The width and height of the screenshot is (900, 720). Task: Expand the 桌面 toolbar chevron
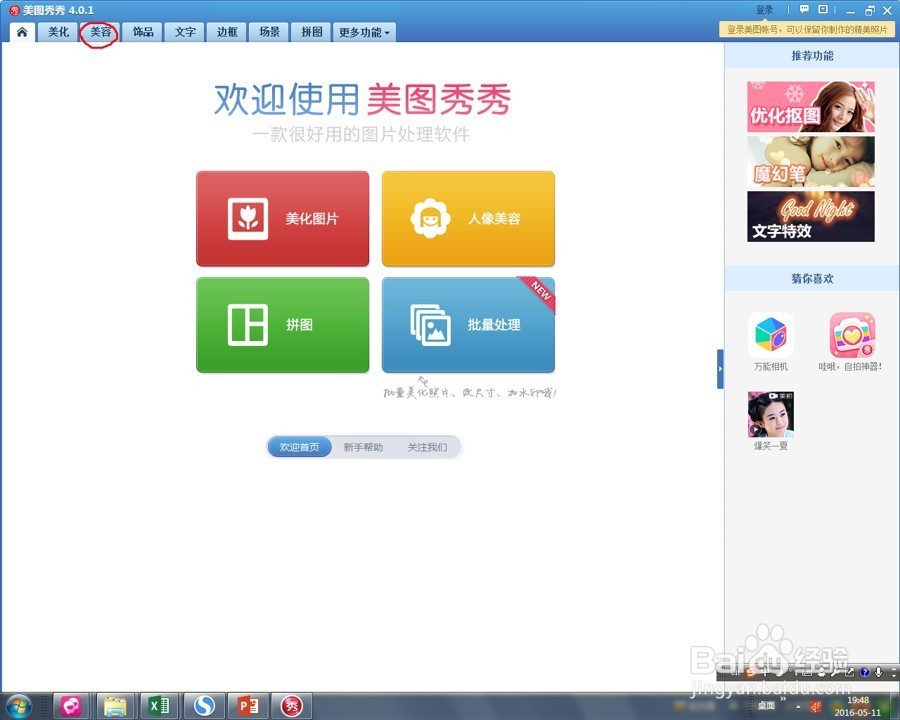783,699
